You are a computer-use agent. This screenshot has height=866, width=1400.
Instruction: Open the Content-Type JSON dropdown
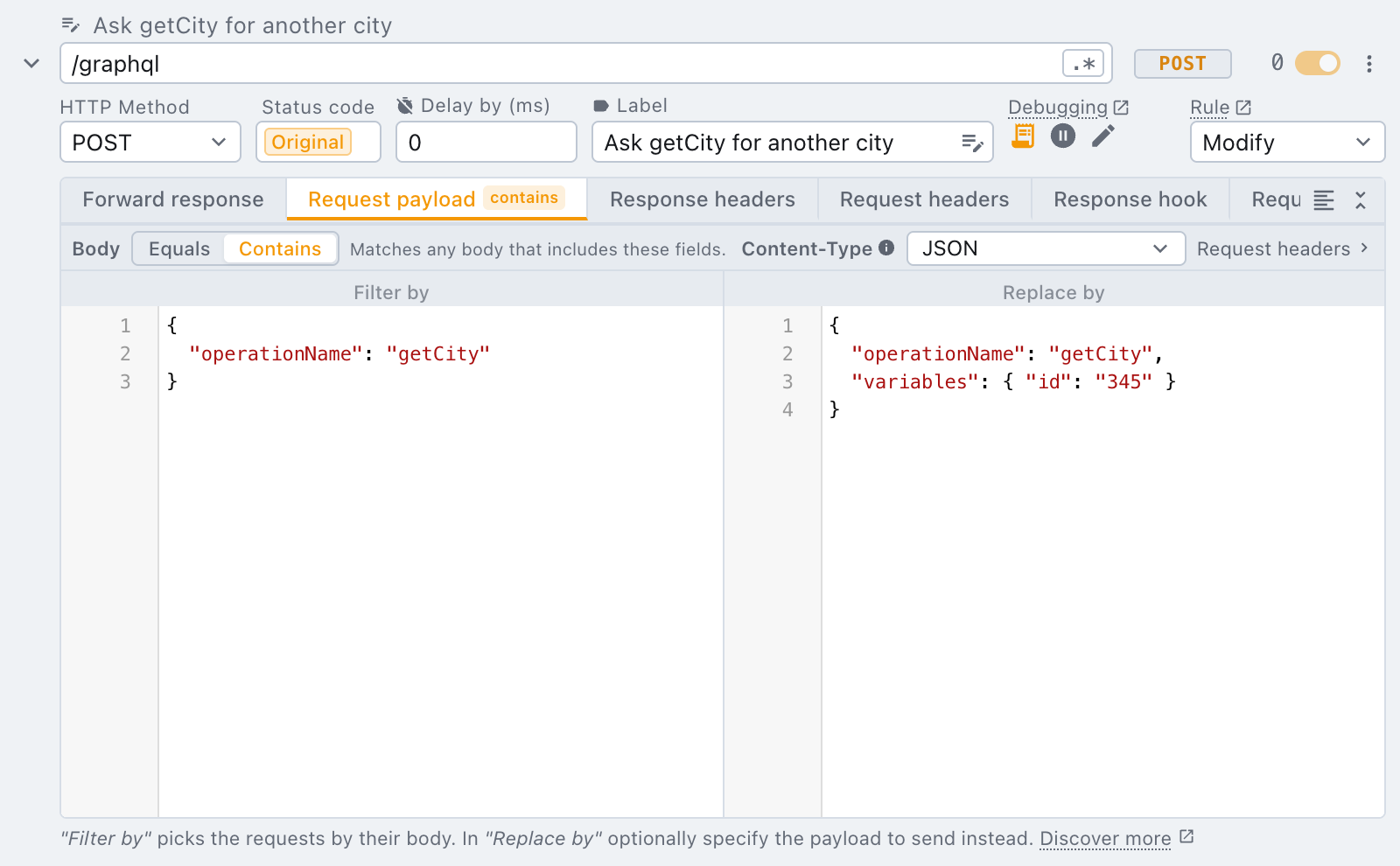[1046, 248]
